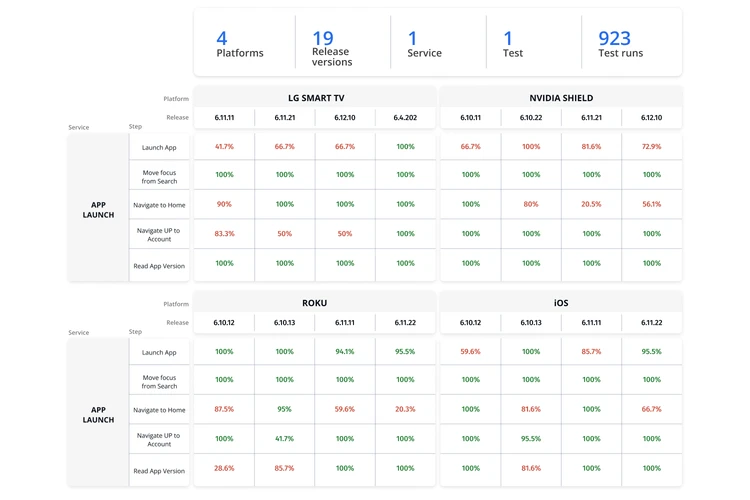Click 80% Navigate to Home cell under NVIDIA 6.10.22
The height and width of the screenshot is (500, 750).
[x=531, y=204]
